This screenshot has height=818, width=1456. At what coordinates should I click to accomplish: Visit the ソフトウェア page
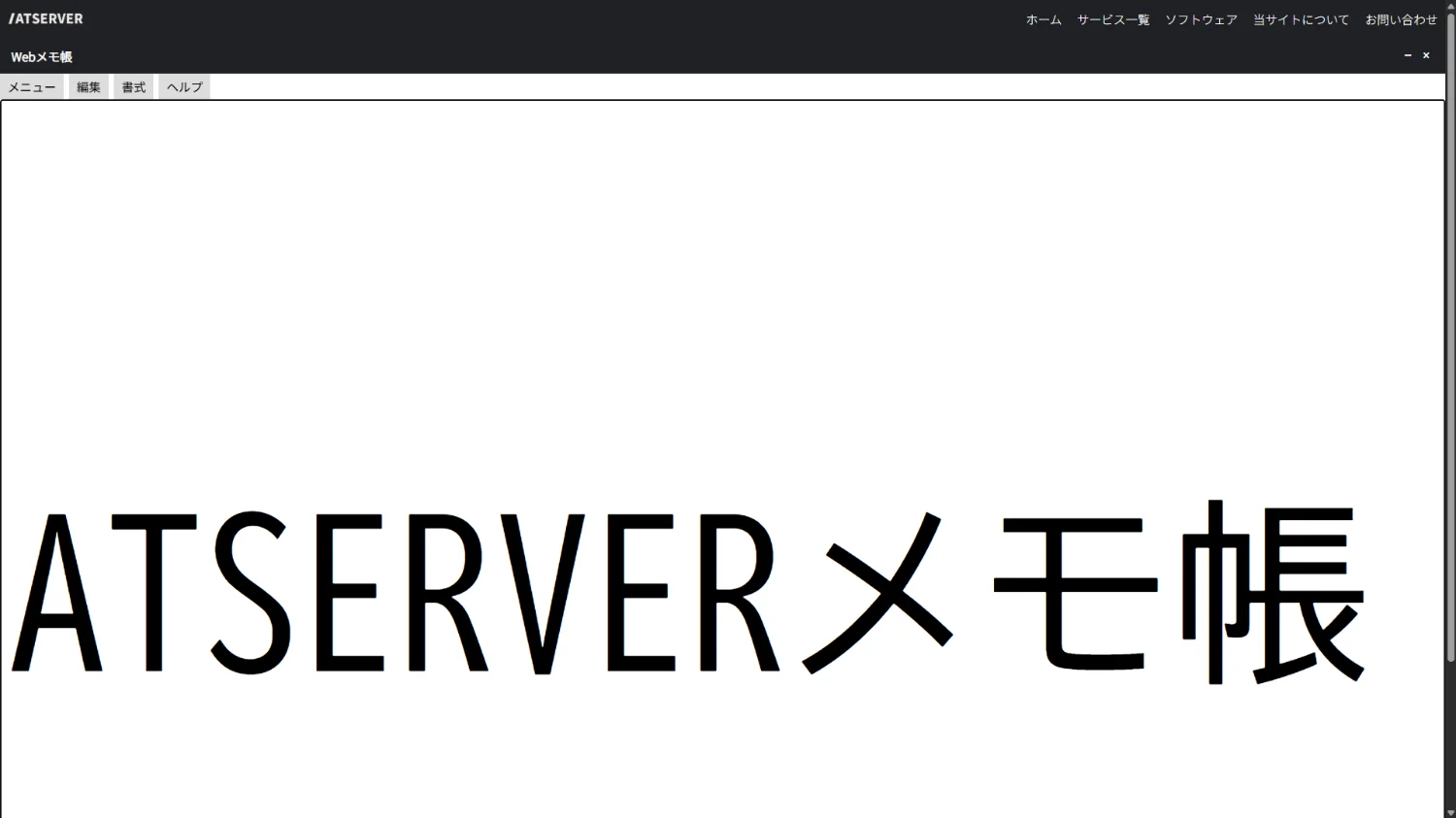pos(1201,19)
